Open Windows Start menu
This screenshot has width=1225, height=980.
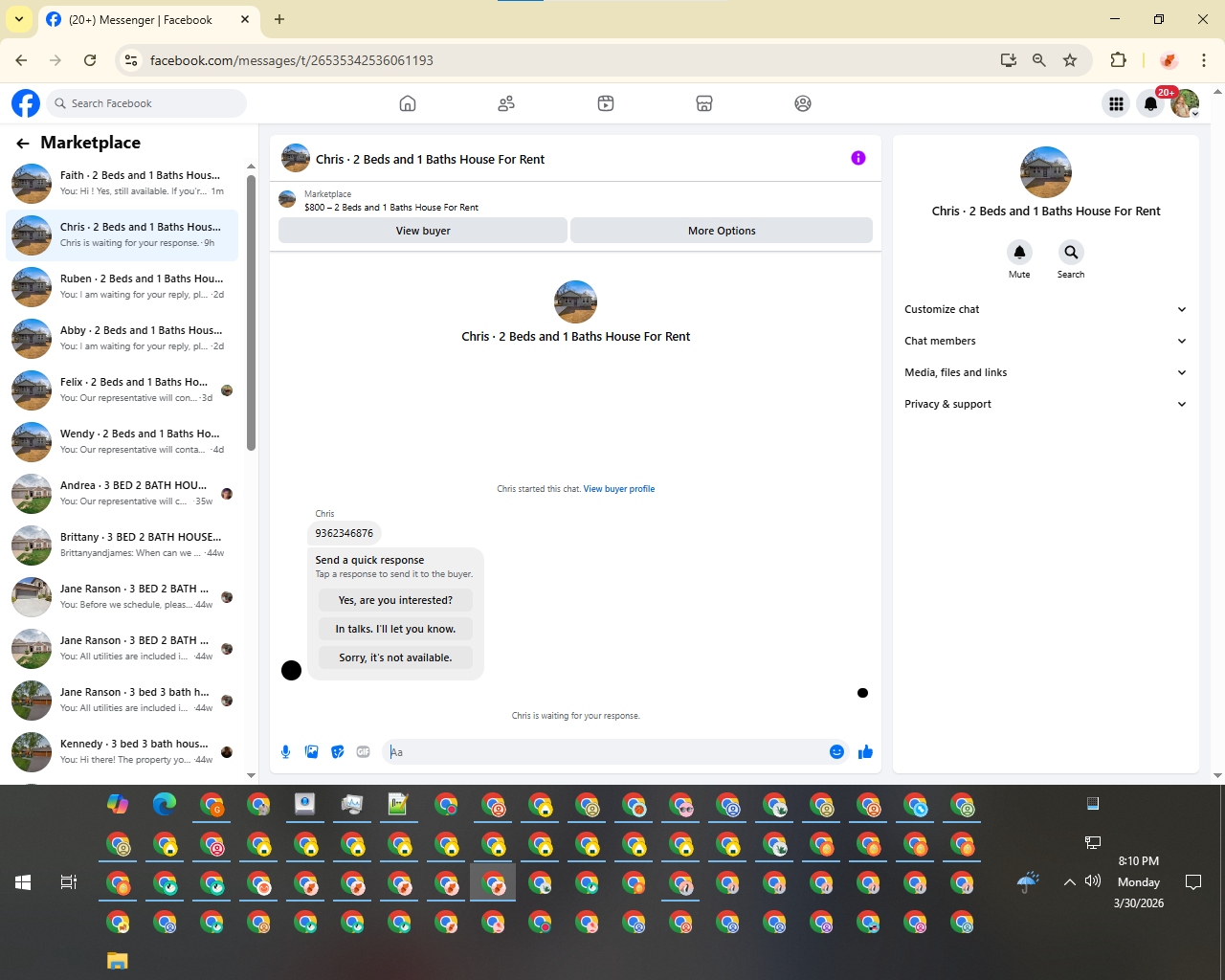(23, 882)
